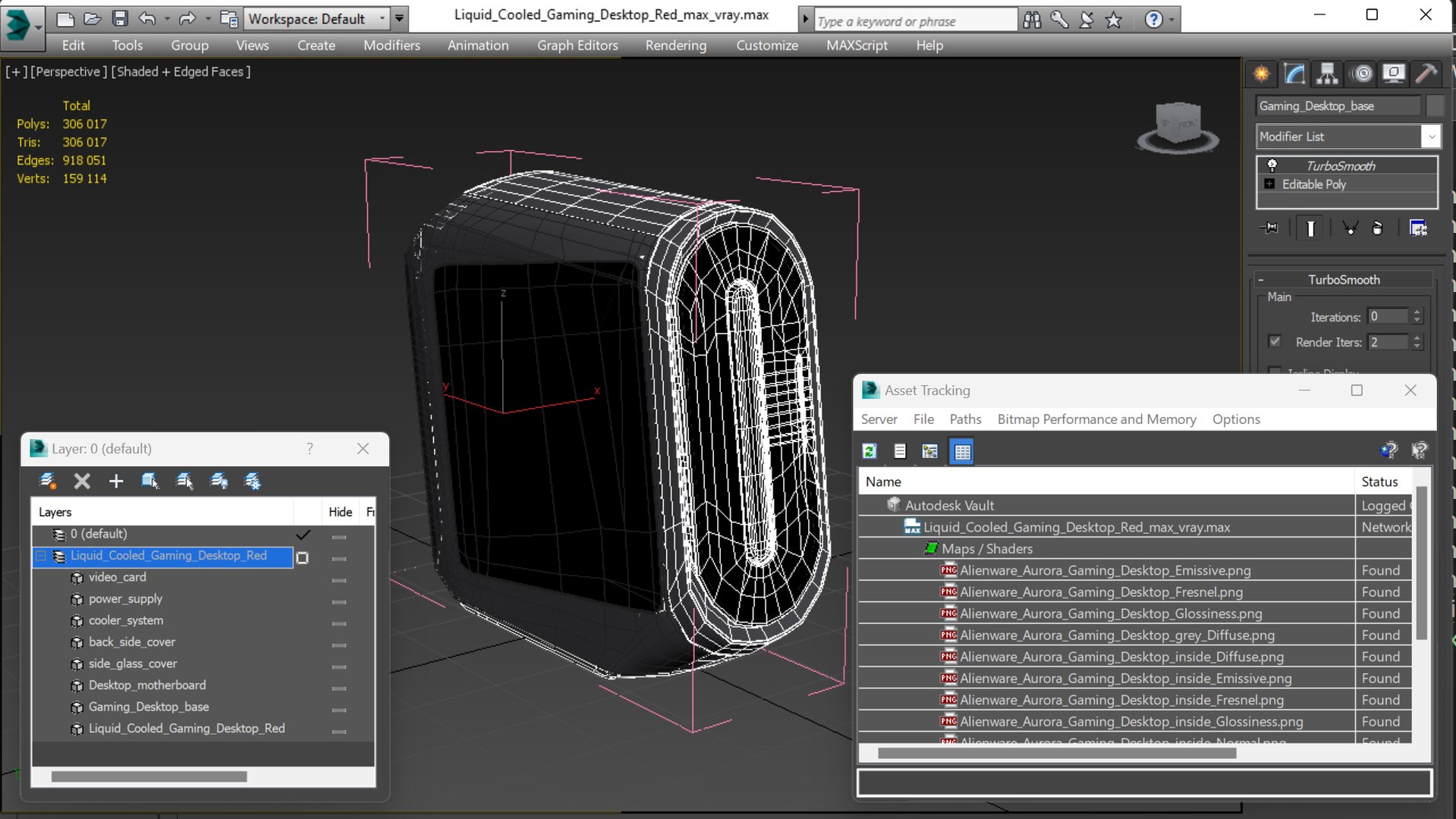Open the Graph Editors menu
The width and height of the screenshot is (1456, 819).
click(x=577, y=45)
